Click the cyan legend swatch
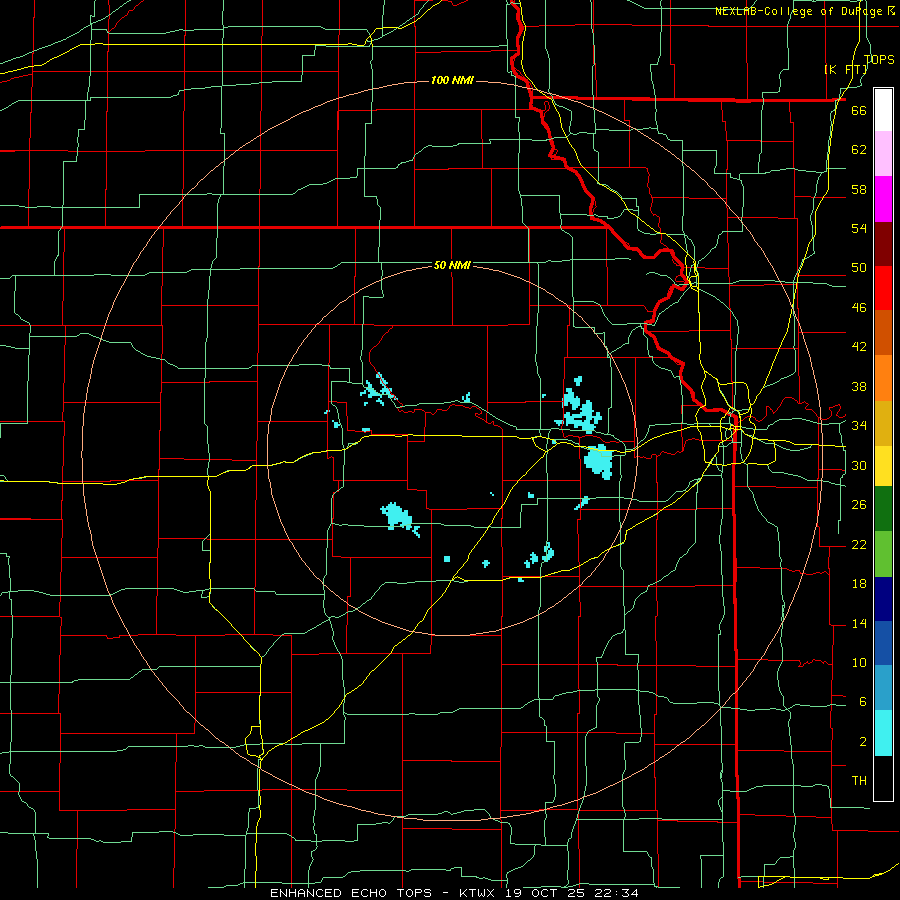Image resolution: width=900 pixels, height=900 pixels. click(x=883, y=734)
